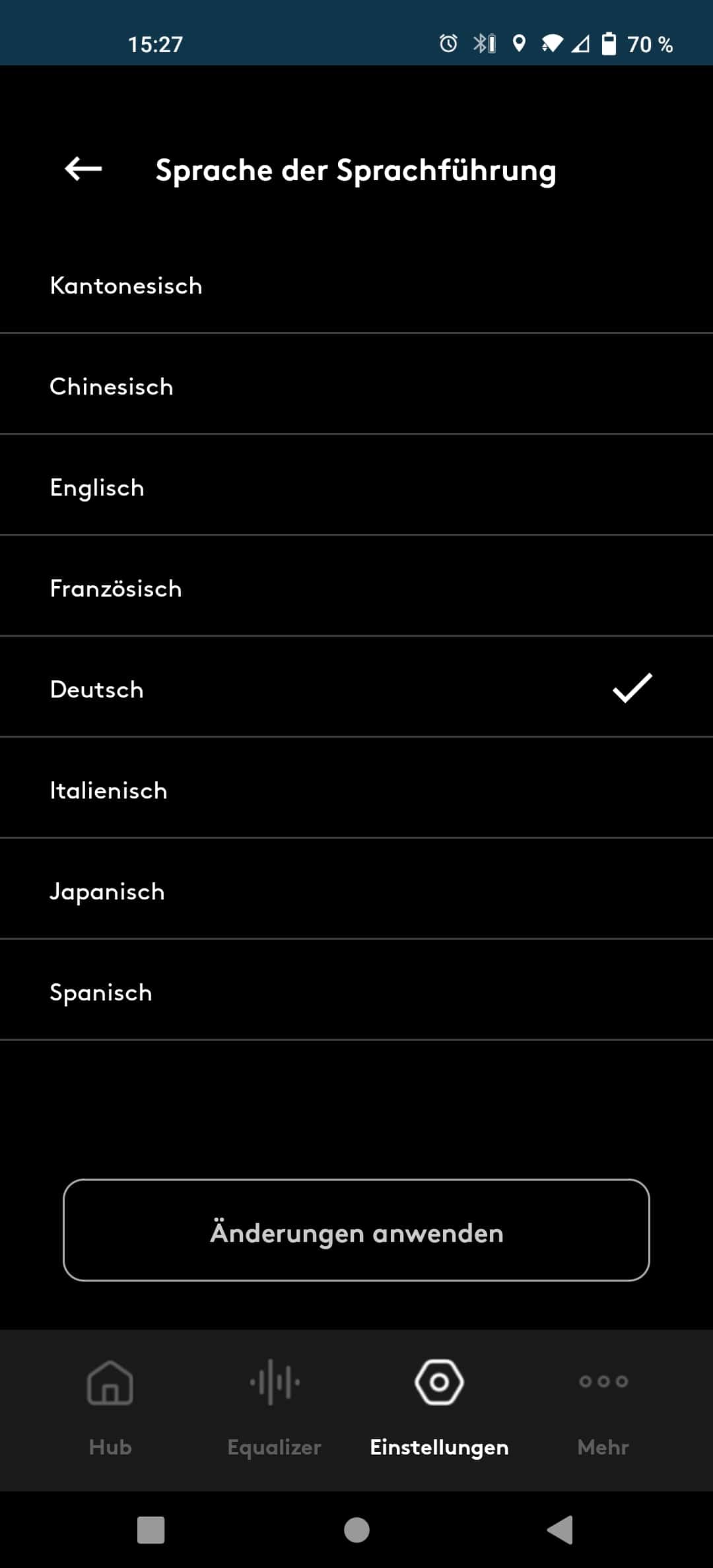Tap the battery status icon
This screenshot has width=713, height=1568.
click(609, 44)
